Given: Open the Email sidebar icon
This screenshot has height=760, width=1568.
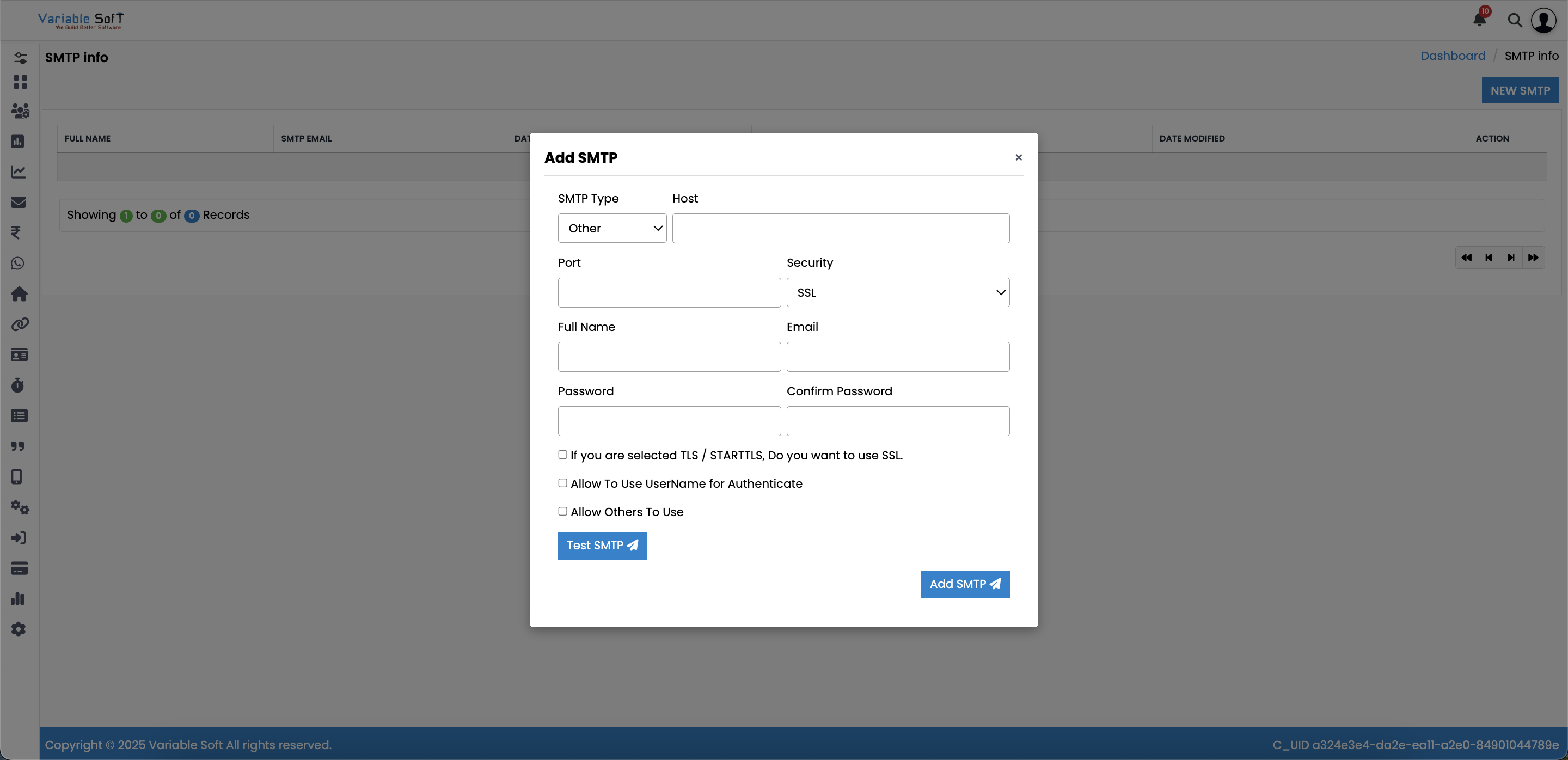Looking at the screenshot, I should point(19,203).
